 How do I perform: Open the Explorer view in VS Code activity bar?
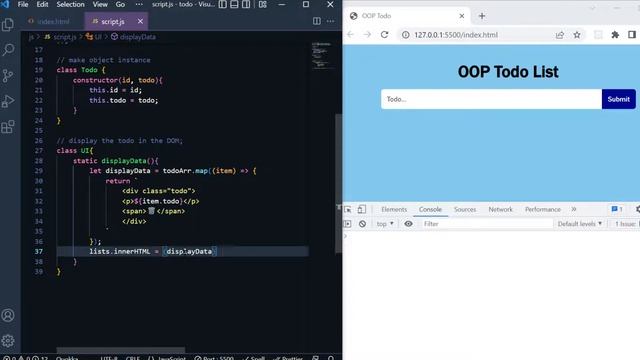tap(8, 24)
